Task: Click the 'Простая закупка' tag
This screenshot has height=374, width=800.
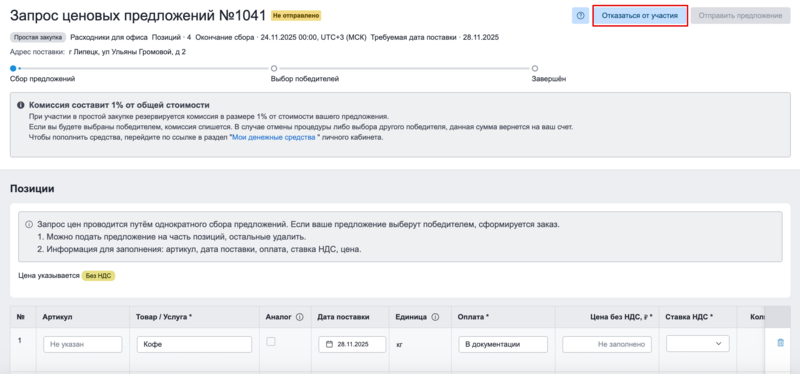Action: (38, 37)
